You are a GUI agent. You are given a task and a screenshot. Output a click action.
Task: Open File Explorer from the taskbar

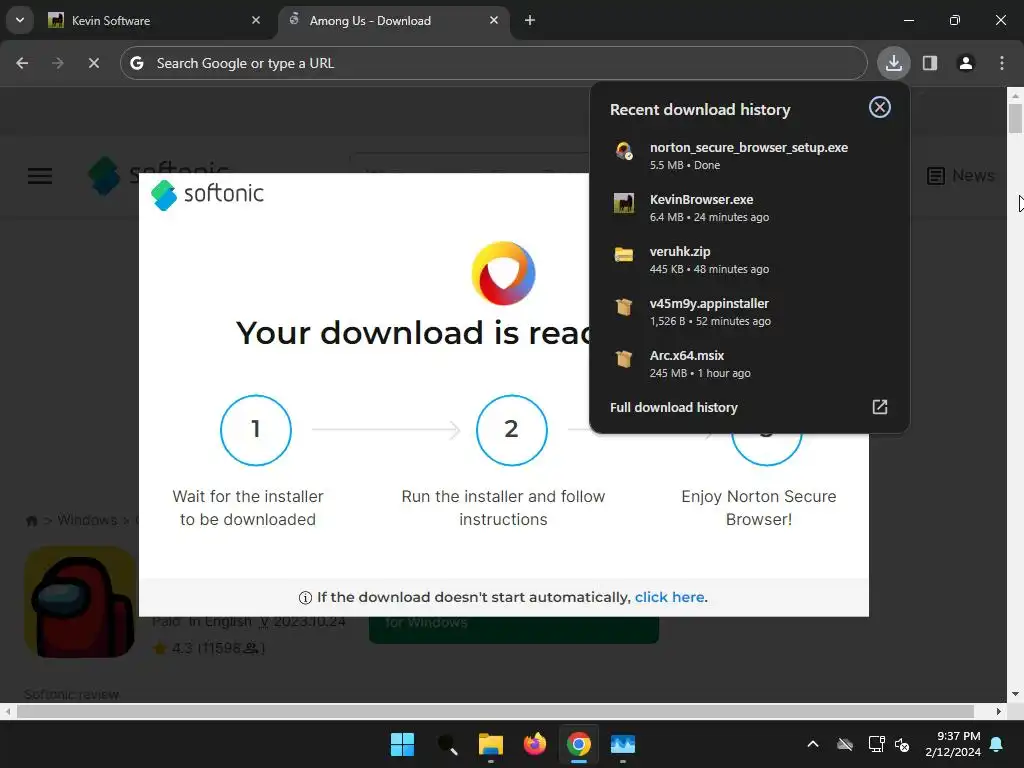[490, 744]
